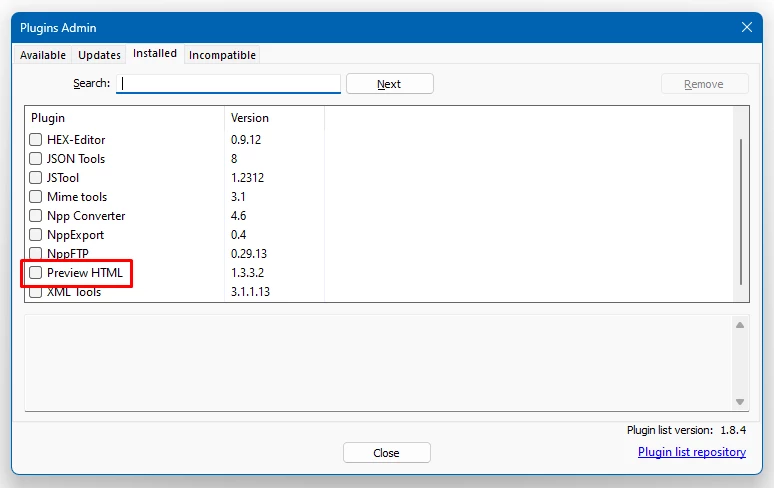This screenshot has width=774, height=488.
Task: Tick the JSTool checkbox
Action: [x=36, y=178]
